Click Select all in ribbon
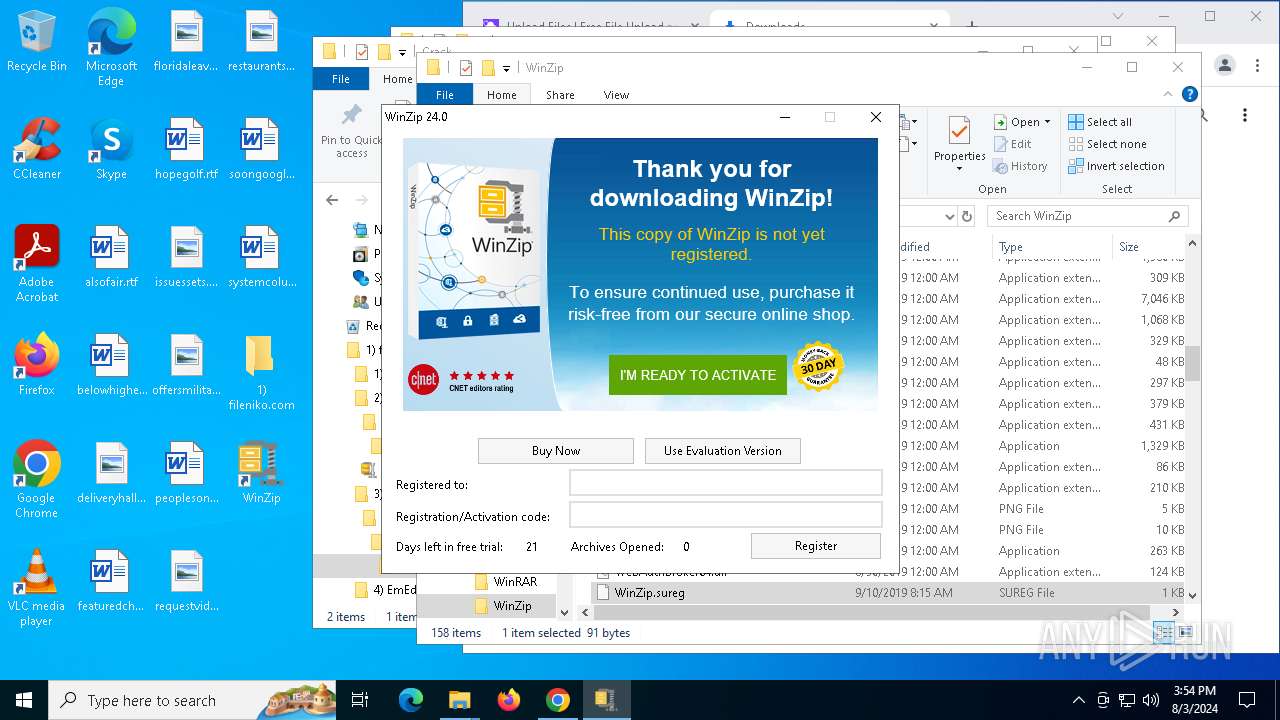This screenshot has width=1280, height=720. click(1100, 122)
